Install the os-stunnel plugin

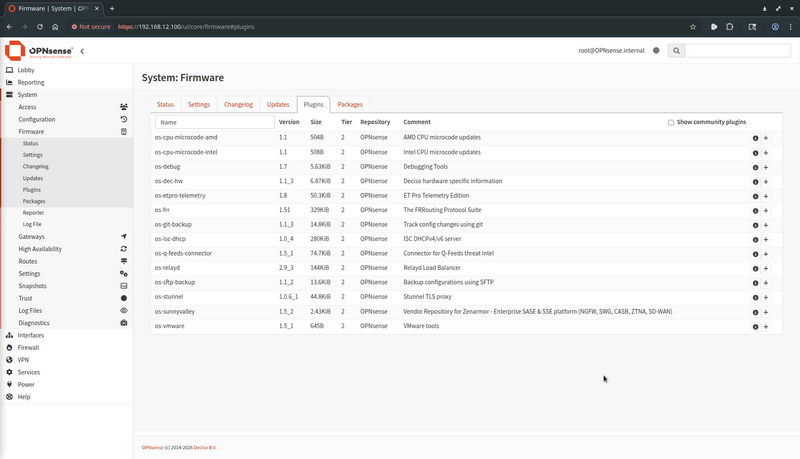click(766, 297)
